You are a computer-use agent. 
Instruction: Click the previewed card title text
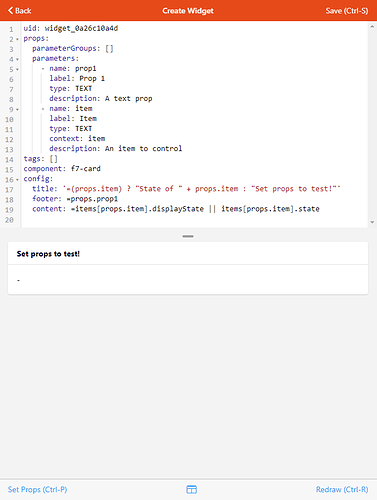point(48,254)
